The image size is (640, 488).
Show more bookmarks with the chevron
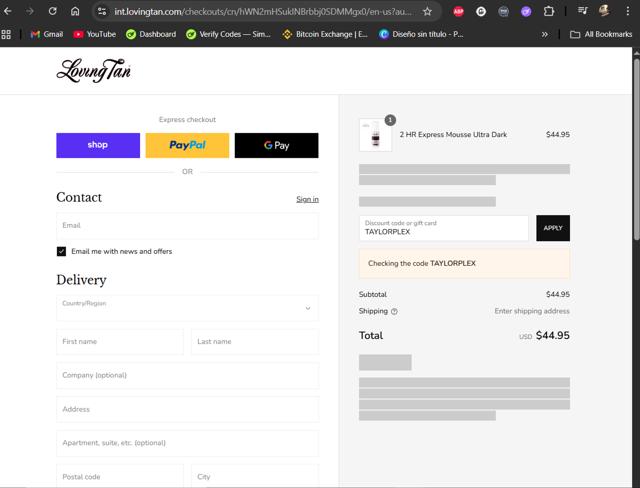(544, 34)
